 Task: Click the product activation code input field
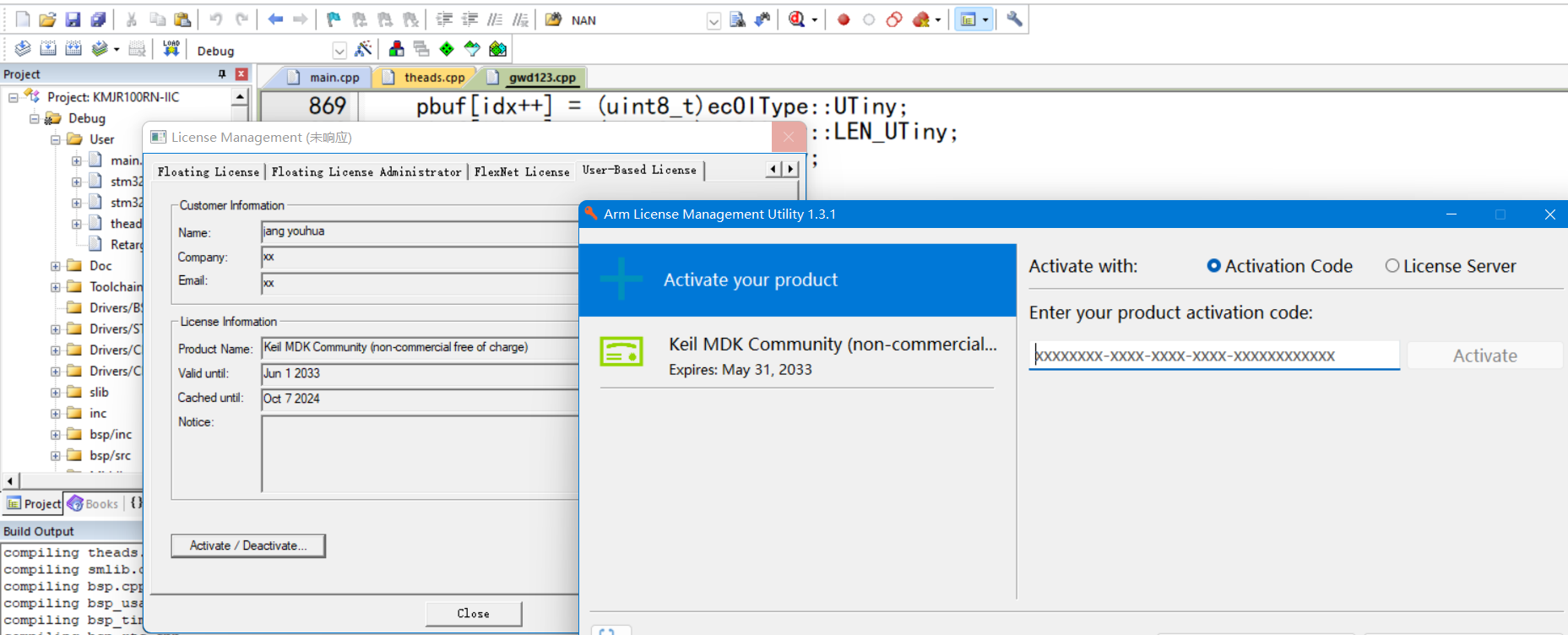pyautogui.click(x=1213, y=355)
